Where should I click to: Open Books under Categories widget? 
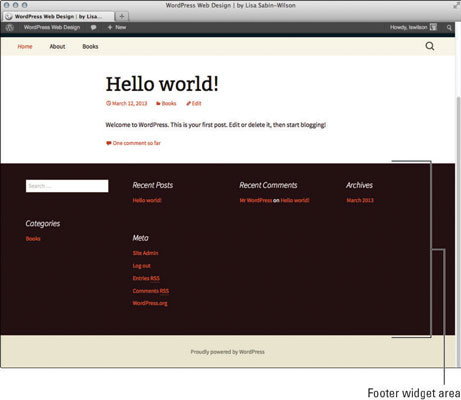tap(33, 239)
